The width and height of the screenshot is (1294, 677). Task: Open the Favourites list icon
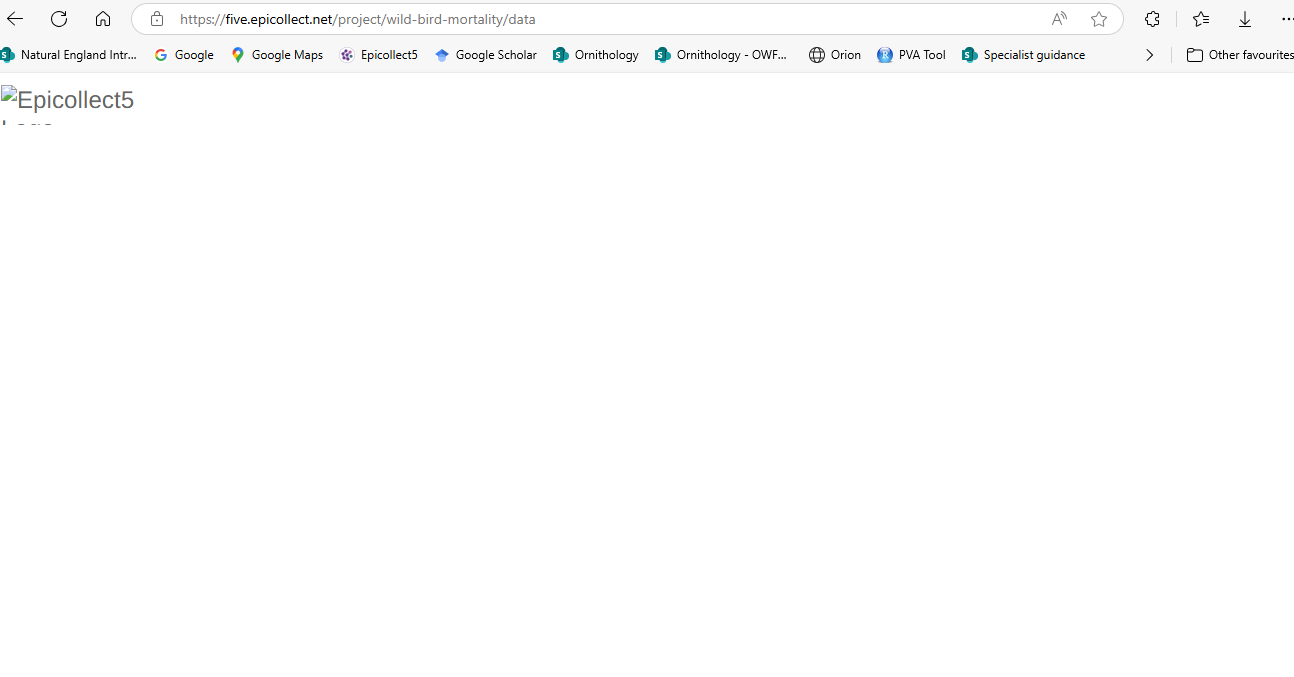[1201, 19]
